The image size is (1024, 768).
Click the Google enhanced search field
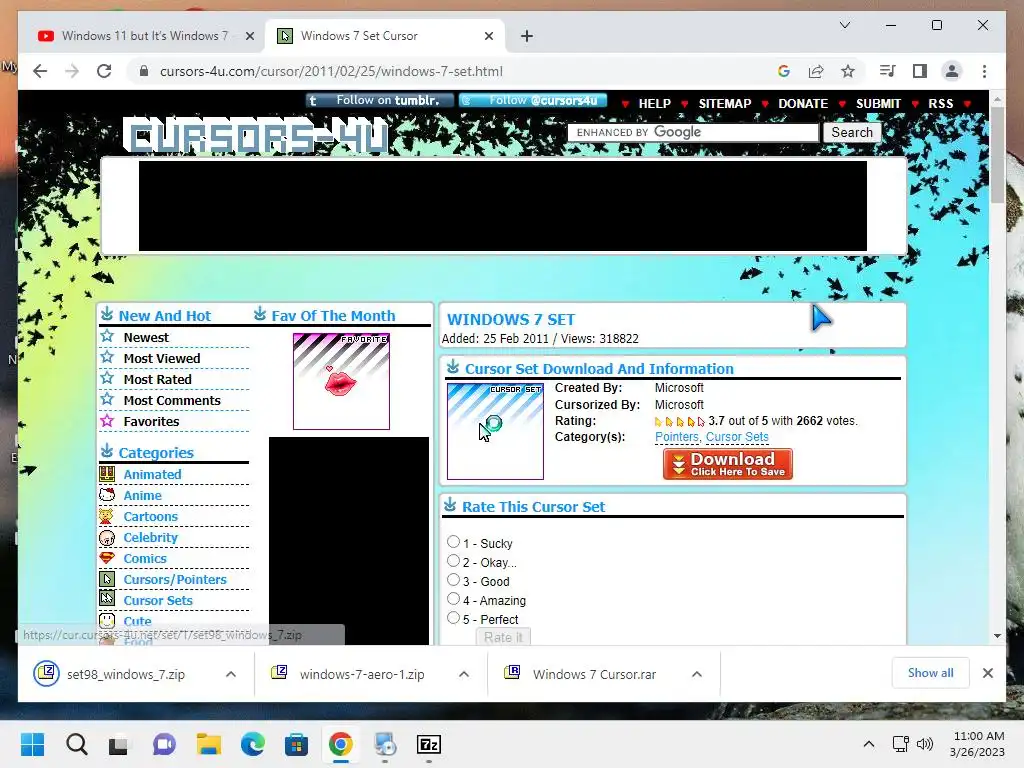693,133
